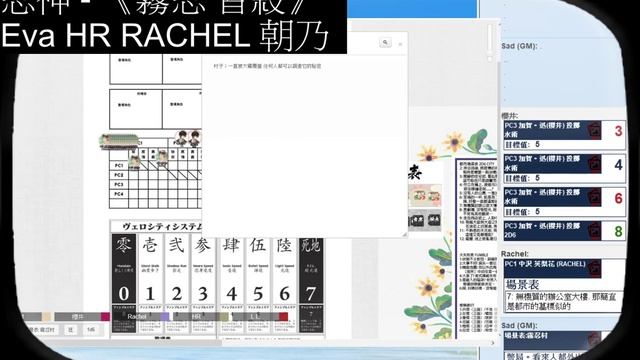Close the handout popup with the x
This screenshot has width=640, height=360.
point(400,44)
